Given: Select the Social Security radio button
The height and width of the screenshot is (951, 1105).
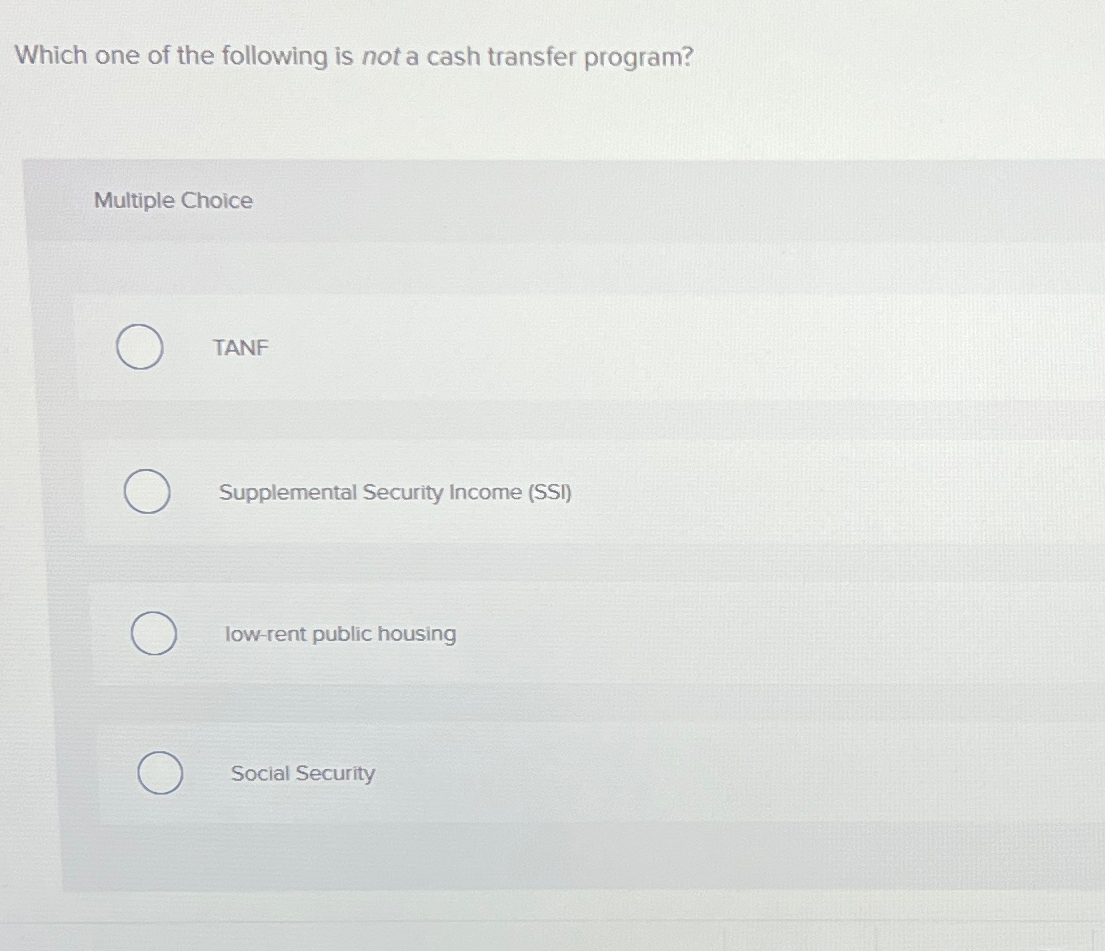Looking at the screenshot, I should [160, 773].
